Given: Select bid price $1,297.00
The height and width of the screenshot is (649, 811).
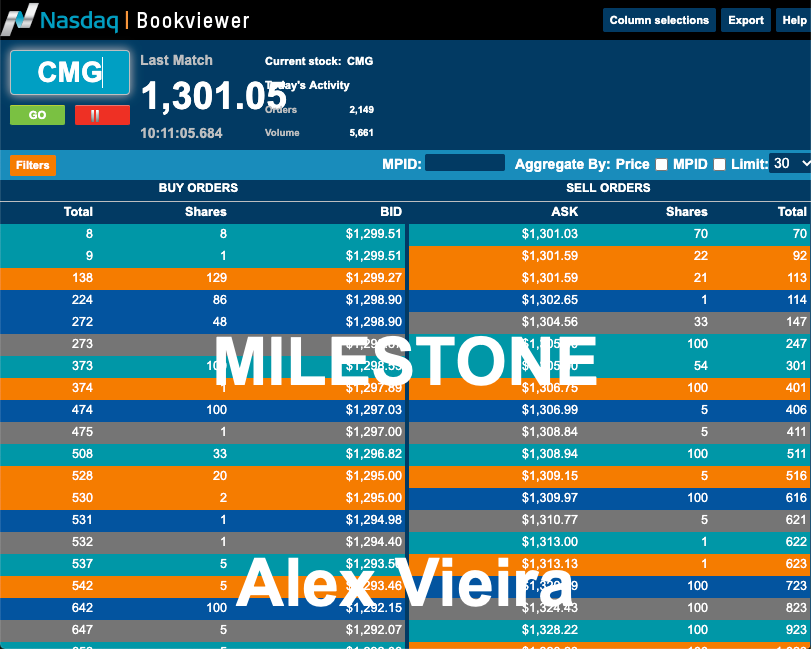Looking at the screenshot, I should point(373,432).
